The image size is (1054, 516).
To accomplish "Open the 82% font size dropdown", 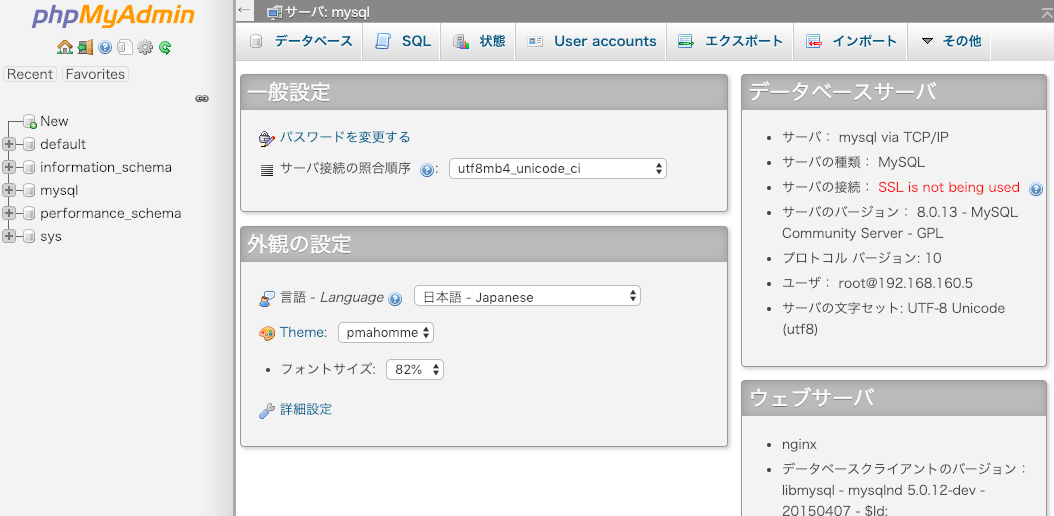I will pos(415,370).
